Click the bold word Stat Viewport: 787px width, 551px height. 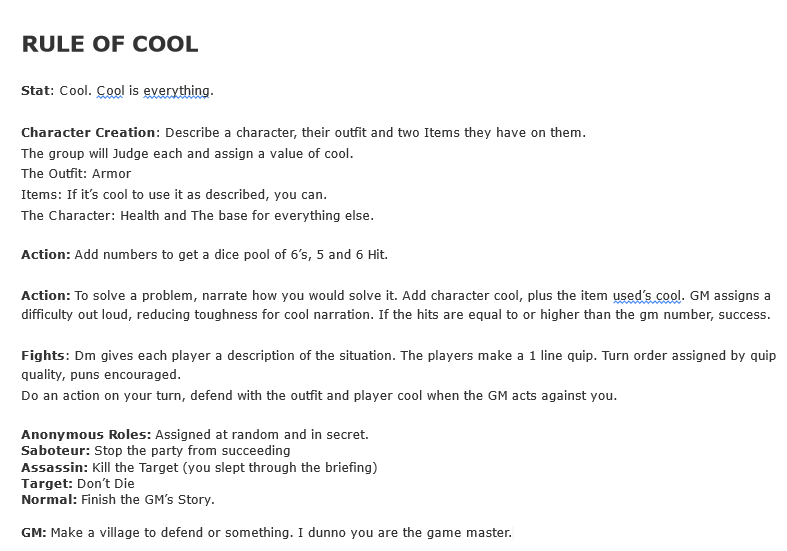[35, 91]
